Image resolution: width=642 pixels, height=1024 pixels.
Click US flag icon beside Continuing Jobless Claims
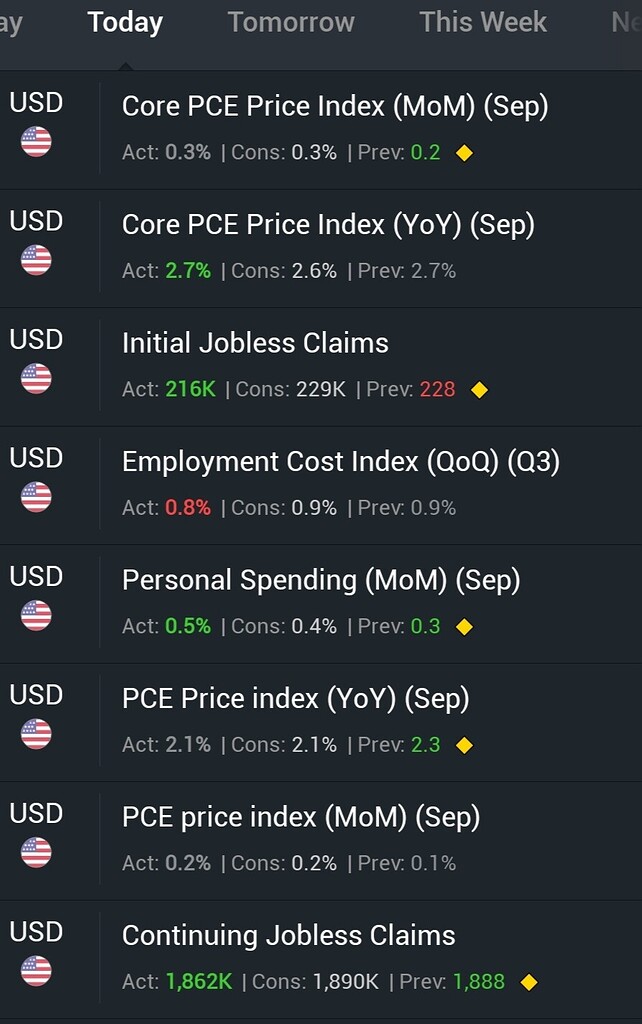tap(36, 970)
